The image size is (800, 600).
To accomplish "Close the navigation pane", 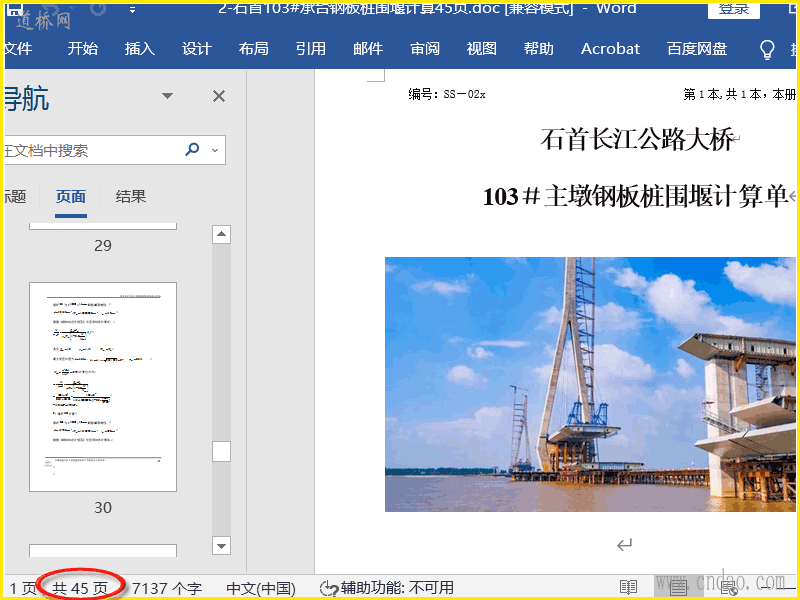I will pos(219,96).
